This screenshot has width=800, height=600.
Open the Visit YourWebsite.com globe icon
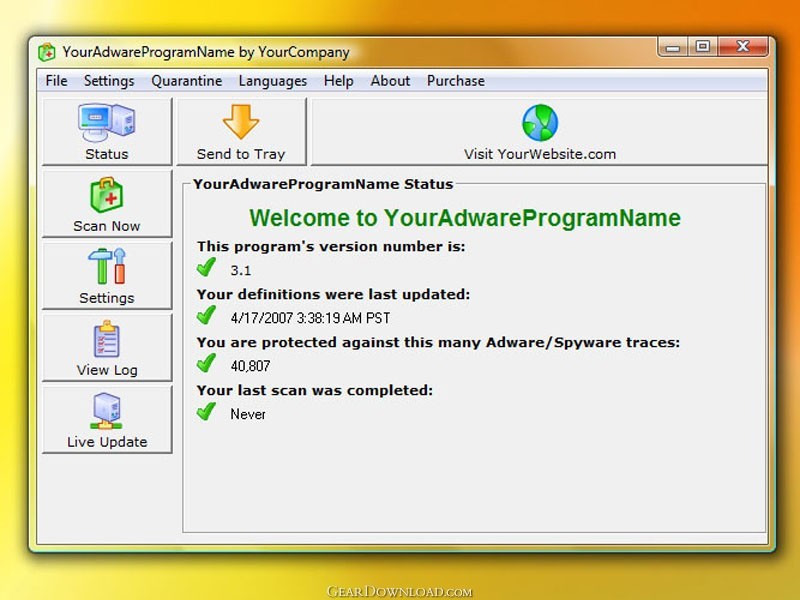540,122
